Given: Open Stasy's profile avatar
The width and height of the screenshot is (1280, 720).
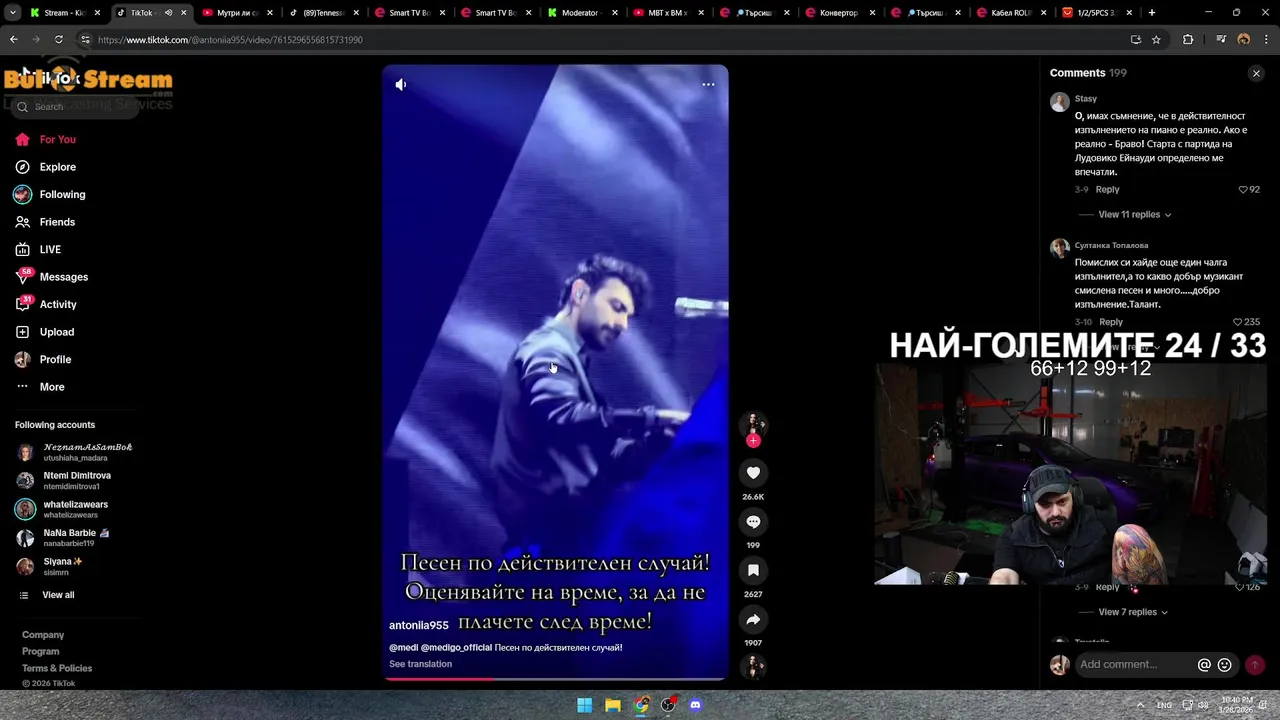Looking at the screenshot, I should click(1060, 102).
